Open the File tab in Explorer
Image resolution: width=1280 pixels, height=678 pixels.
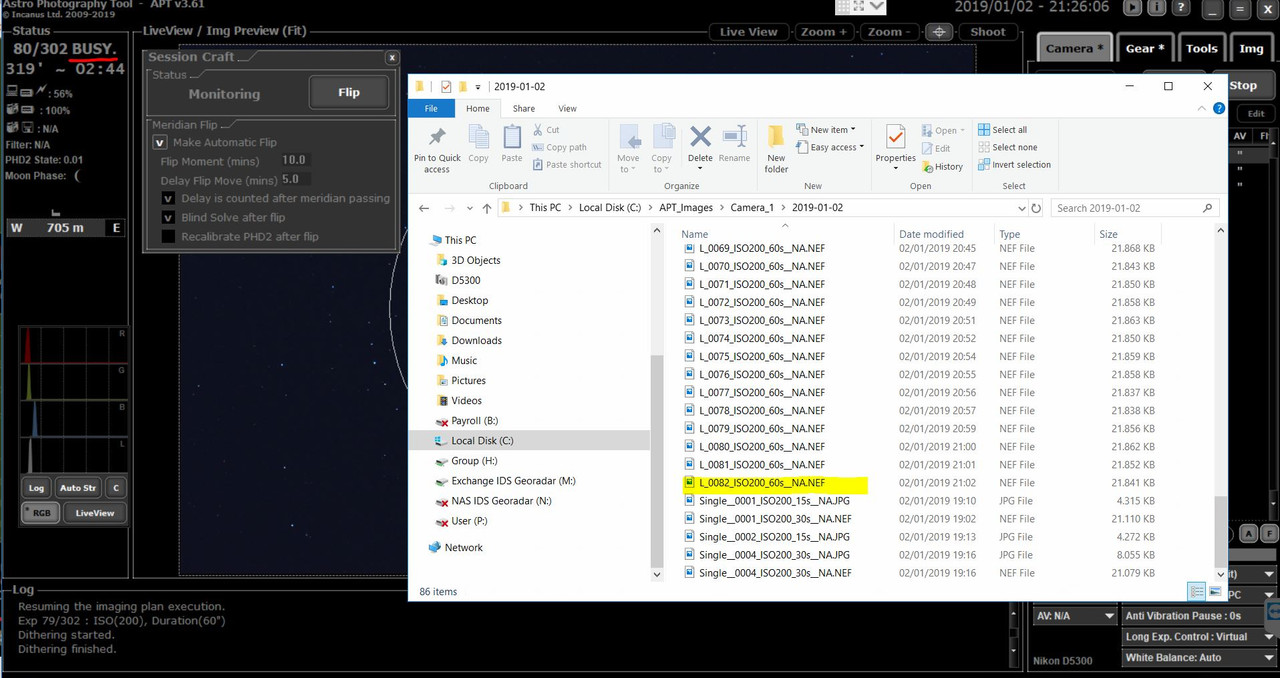click(x=431, y=108)
